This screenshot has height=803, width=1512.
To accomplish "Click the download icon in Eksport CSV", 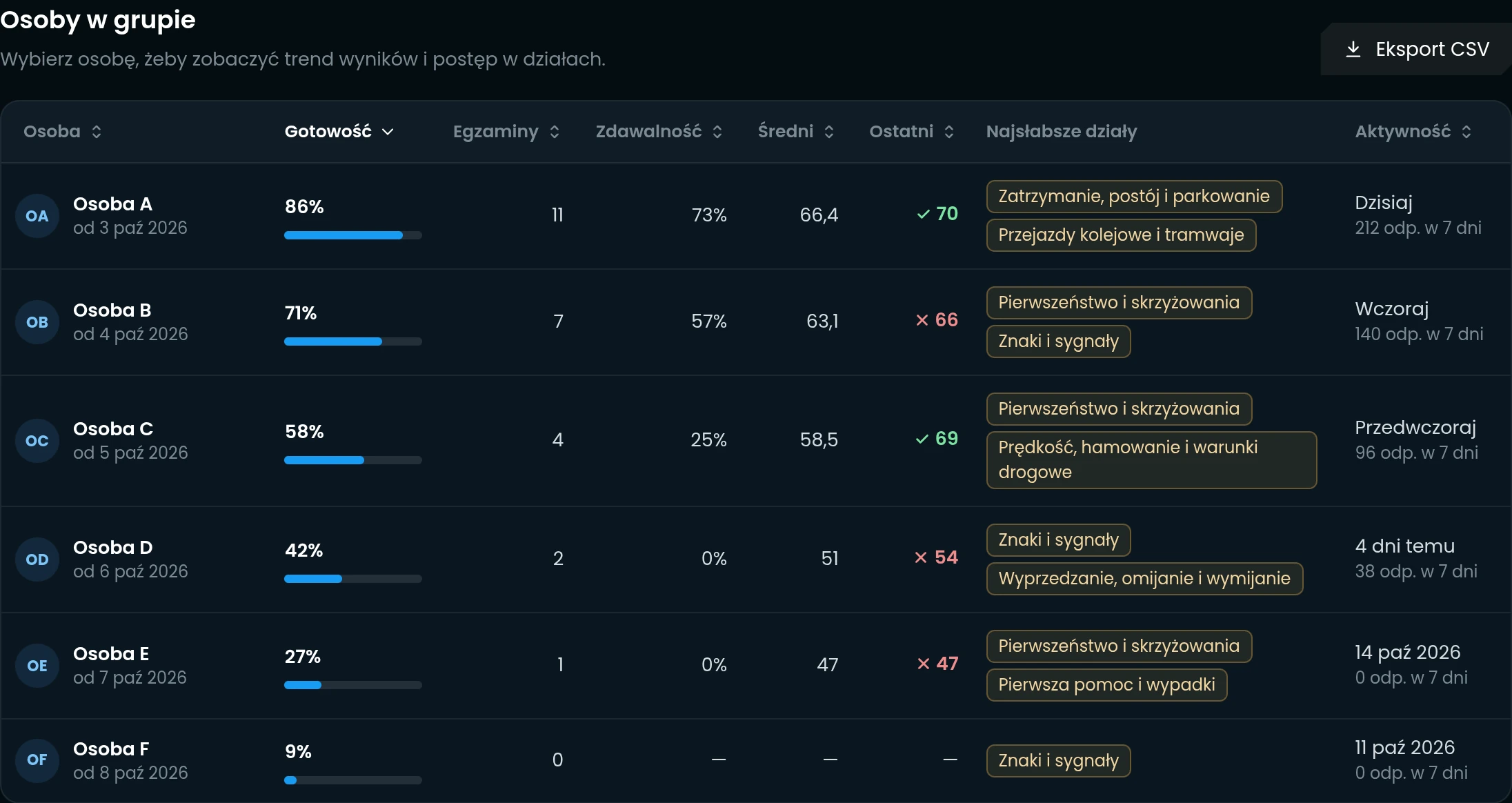I will [1353, 49].
